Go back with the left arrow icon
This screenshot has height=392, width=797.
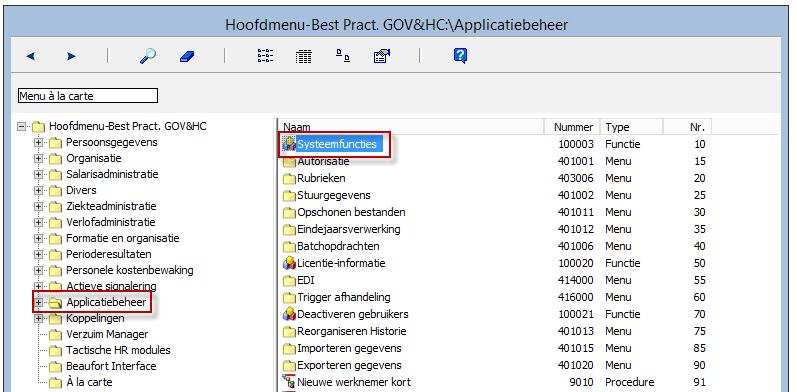30,56
